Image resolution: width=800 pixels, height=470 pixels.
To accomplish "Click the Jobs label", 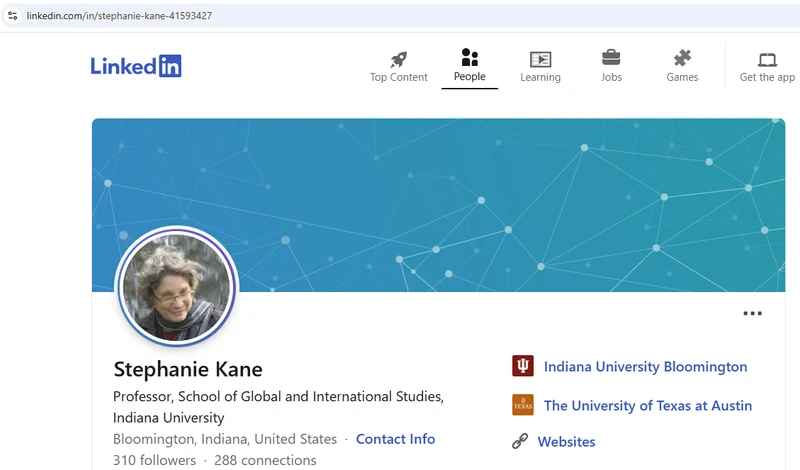I will [611, 77].
